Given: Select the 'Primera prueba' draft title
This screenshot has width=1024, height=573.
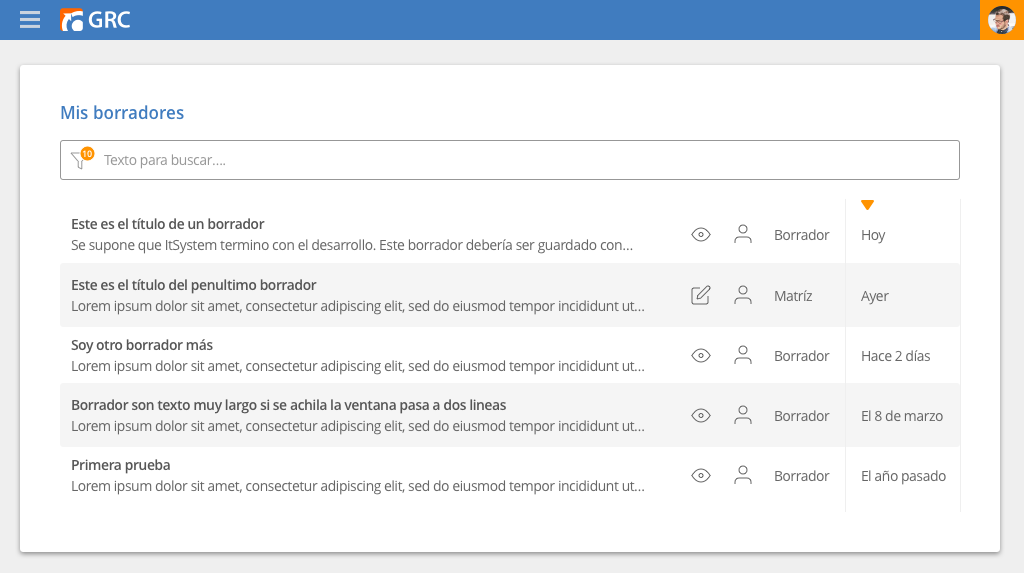Looking at the screenshot, I should coord(121,465).
